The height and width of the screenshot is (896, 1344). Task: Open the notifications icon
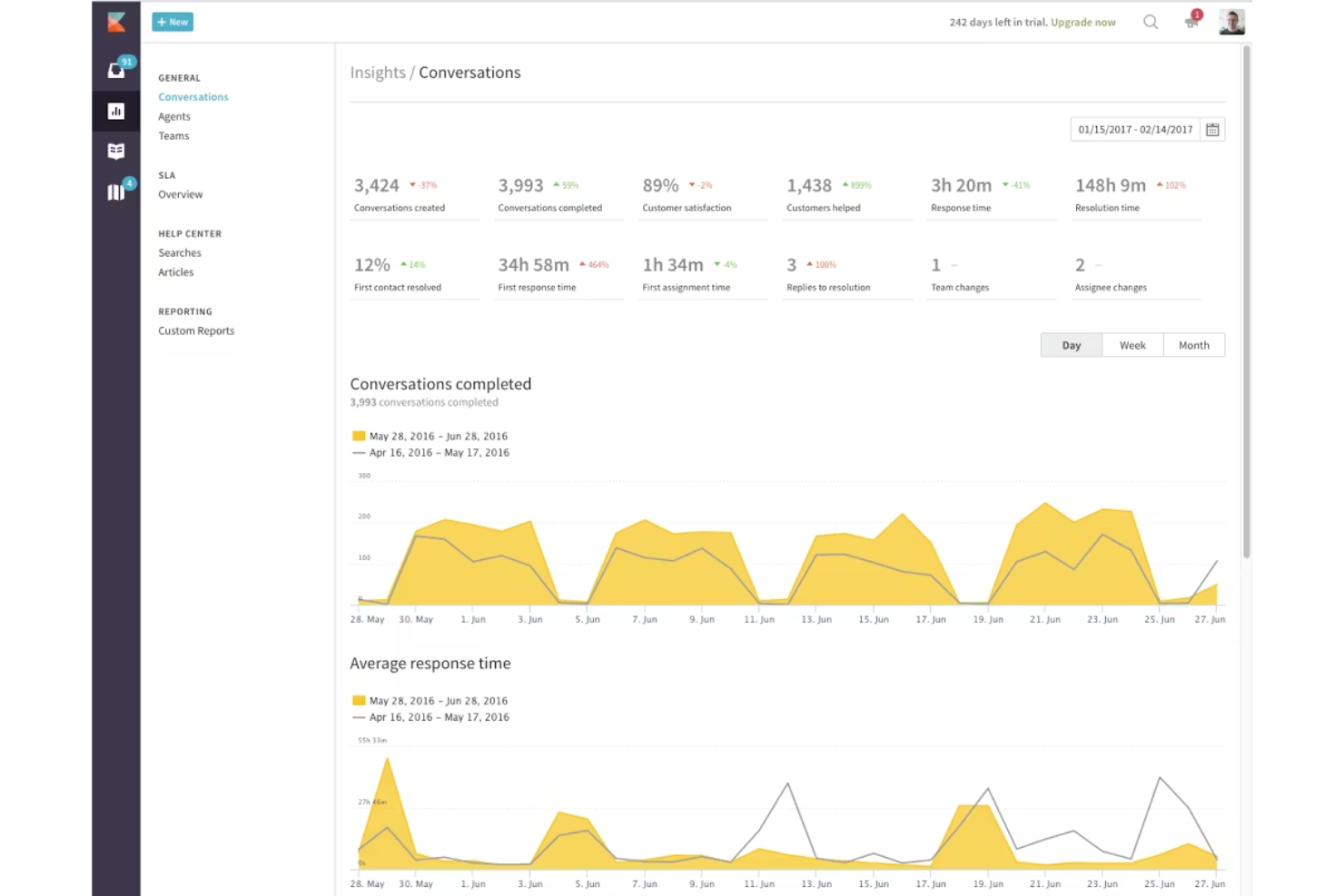1192,22
